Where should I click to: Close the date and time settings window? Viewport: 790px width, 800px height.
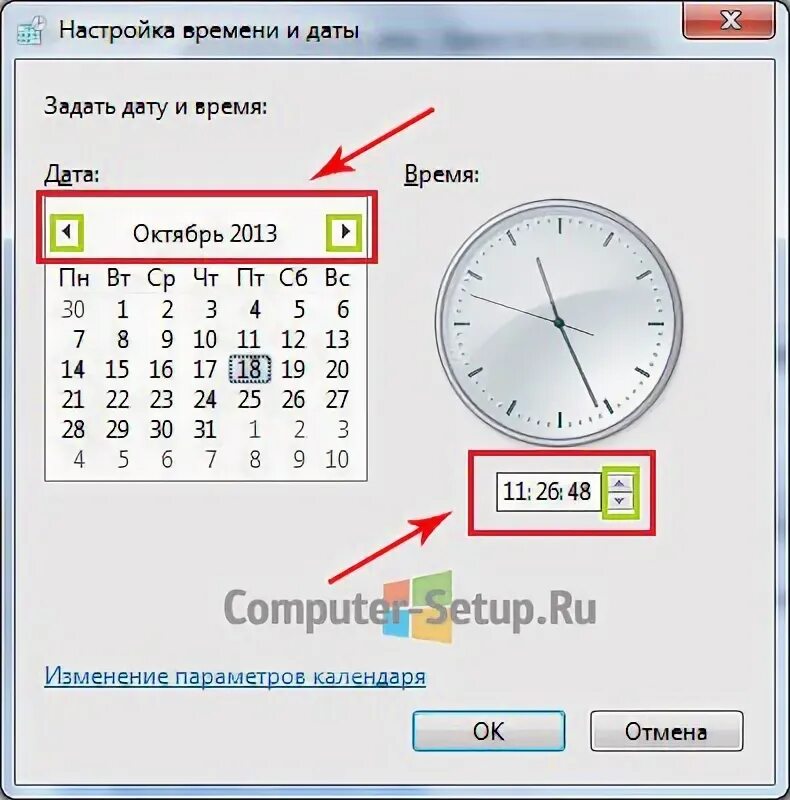730,21
